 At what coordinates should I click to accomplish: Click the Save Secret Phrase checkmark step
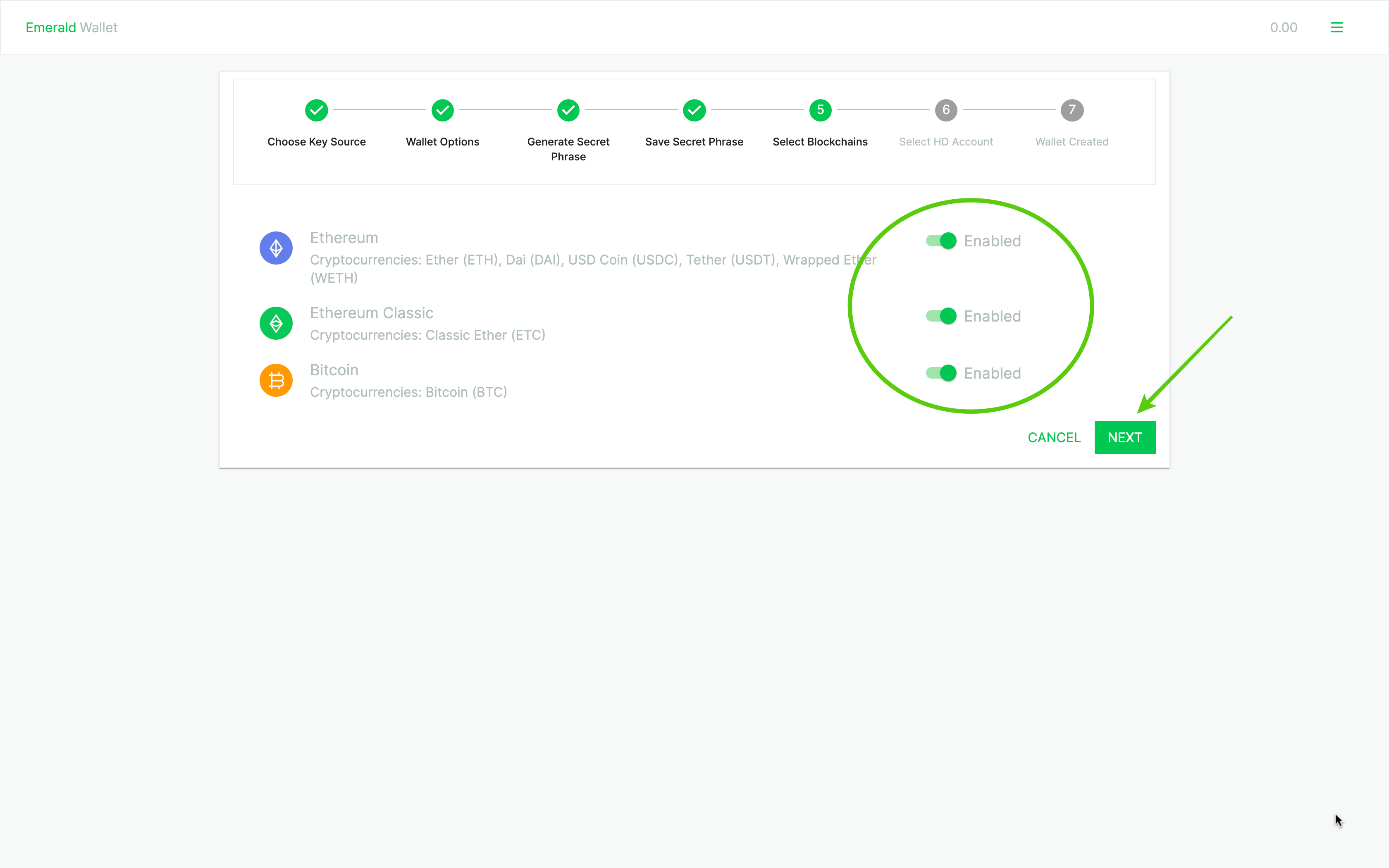pyautogui.click(x=694, y=110)
